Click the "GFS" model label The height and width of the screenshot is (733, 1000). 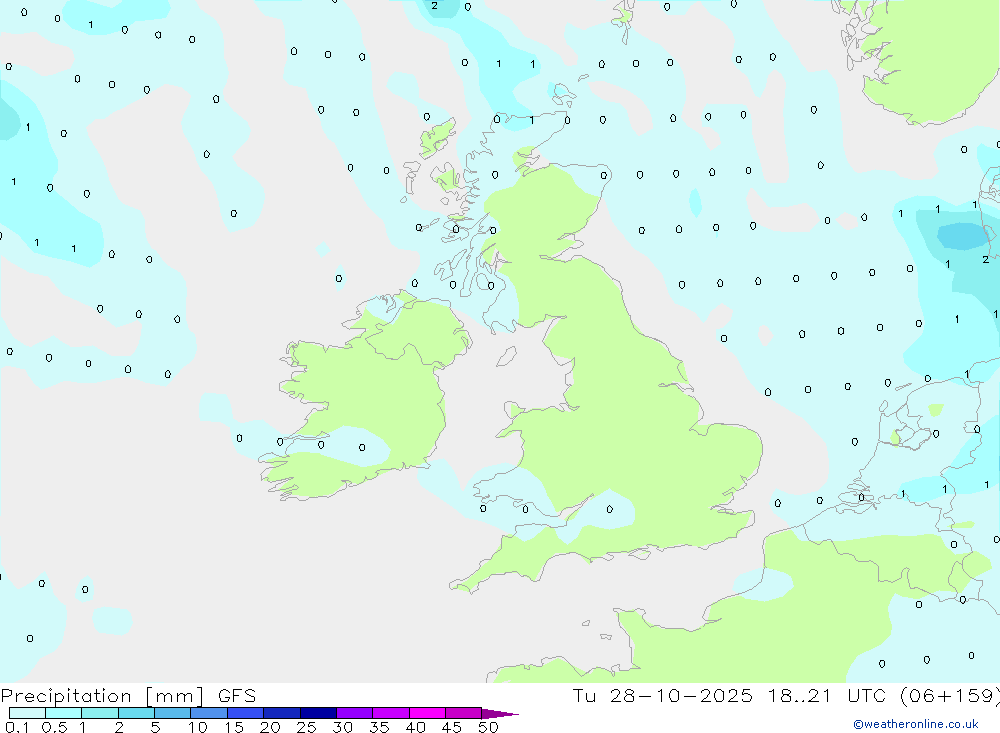(237, 696)
